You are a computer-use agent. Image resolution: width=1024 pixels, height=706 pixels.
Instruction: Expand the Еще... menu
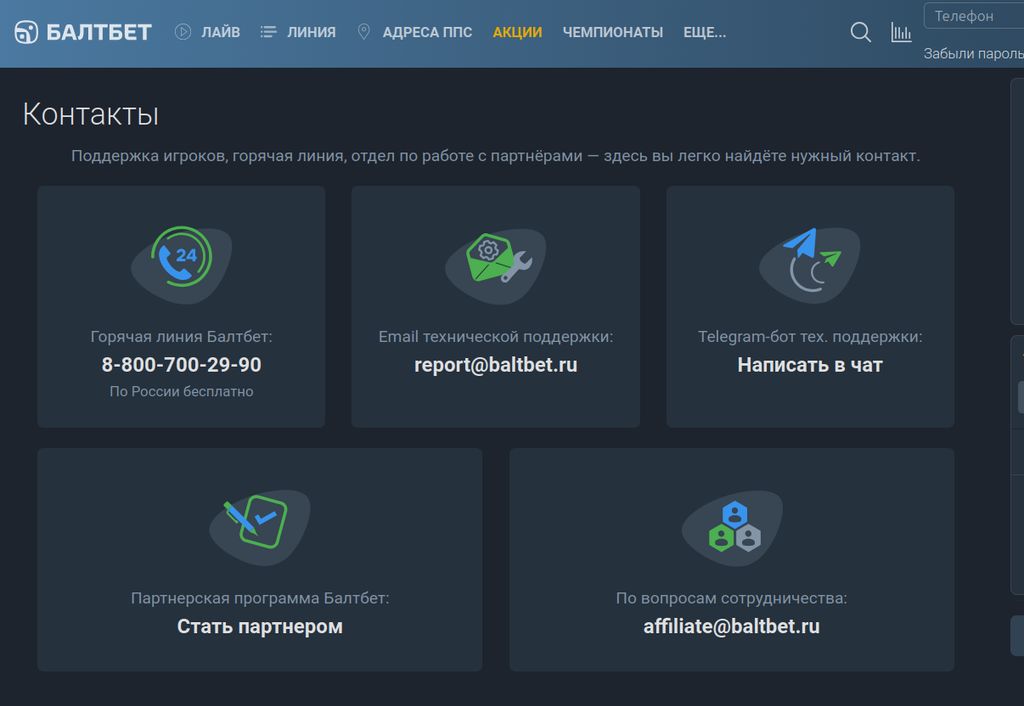coord(705,32)
